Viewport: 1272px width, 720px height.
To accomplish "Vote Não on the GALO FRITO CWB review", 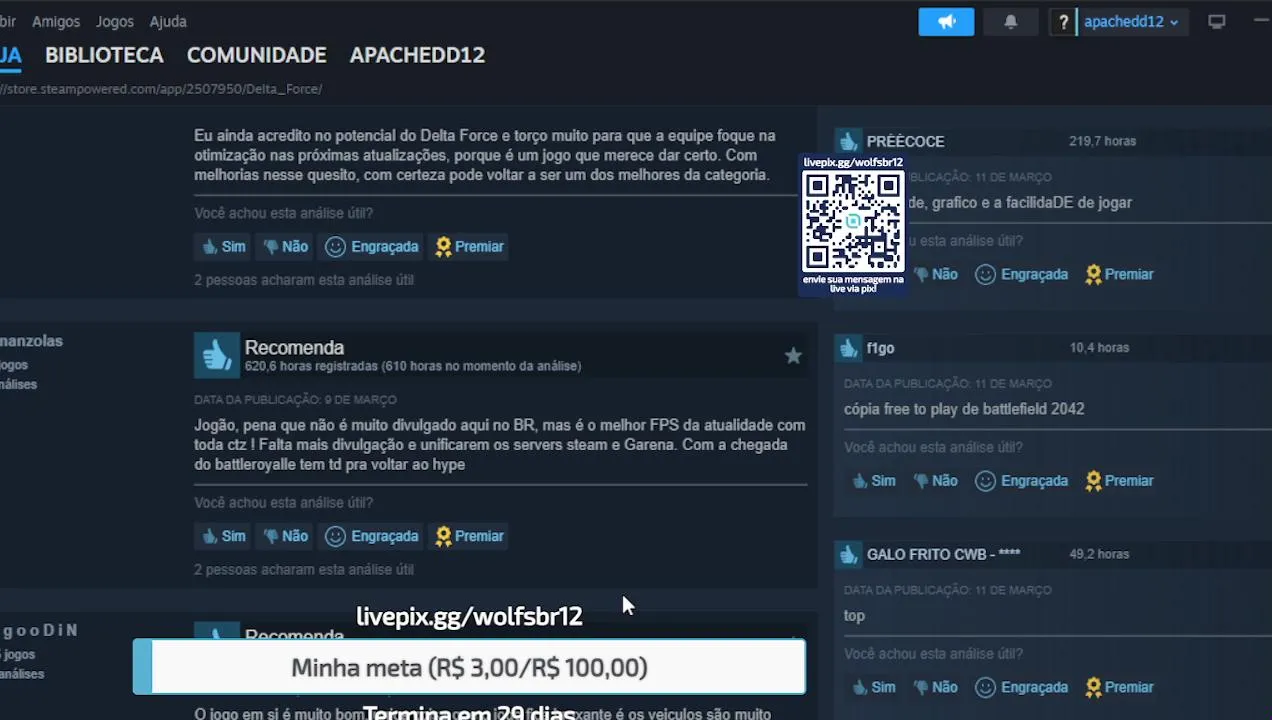I will [934, 687].
